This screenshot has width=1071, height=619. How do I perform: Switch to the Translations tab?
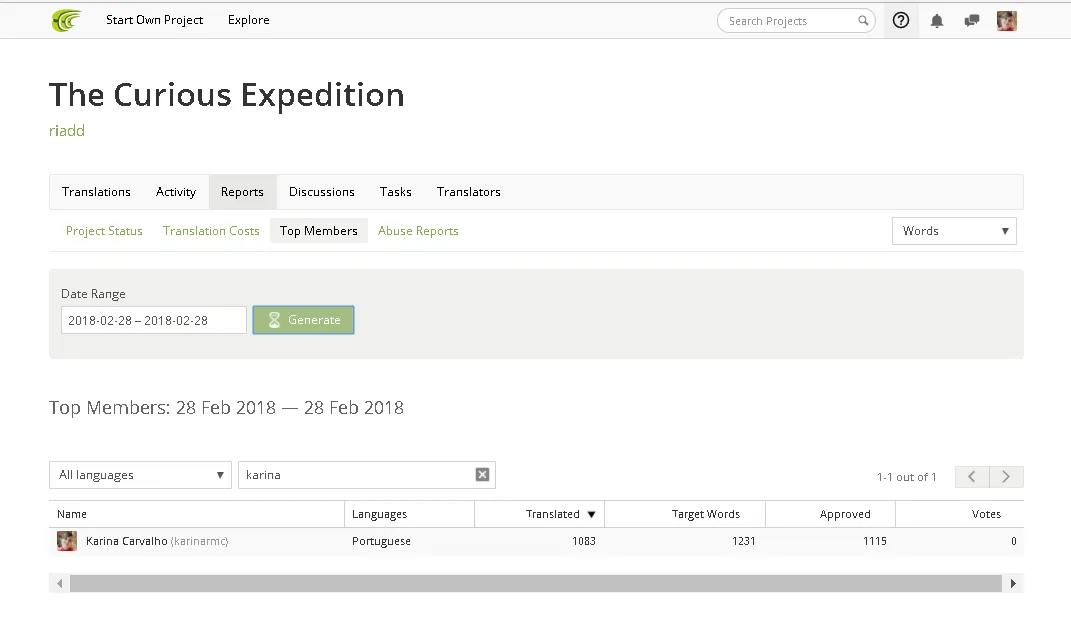(96, 192)
